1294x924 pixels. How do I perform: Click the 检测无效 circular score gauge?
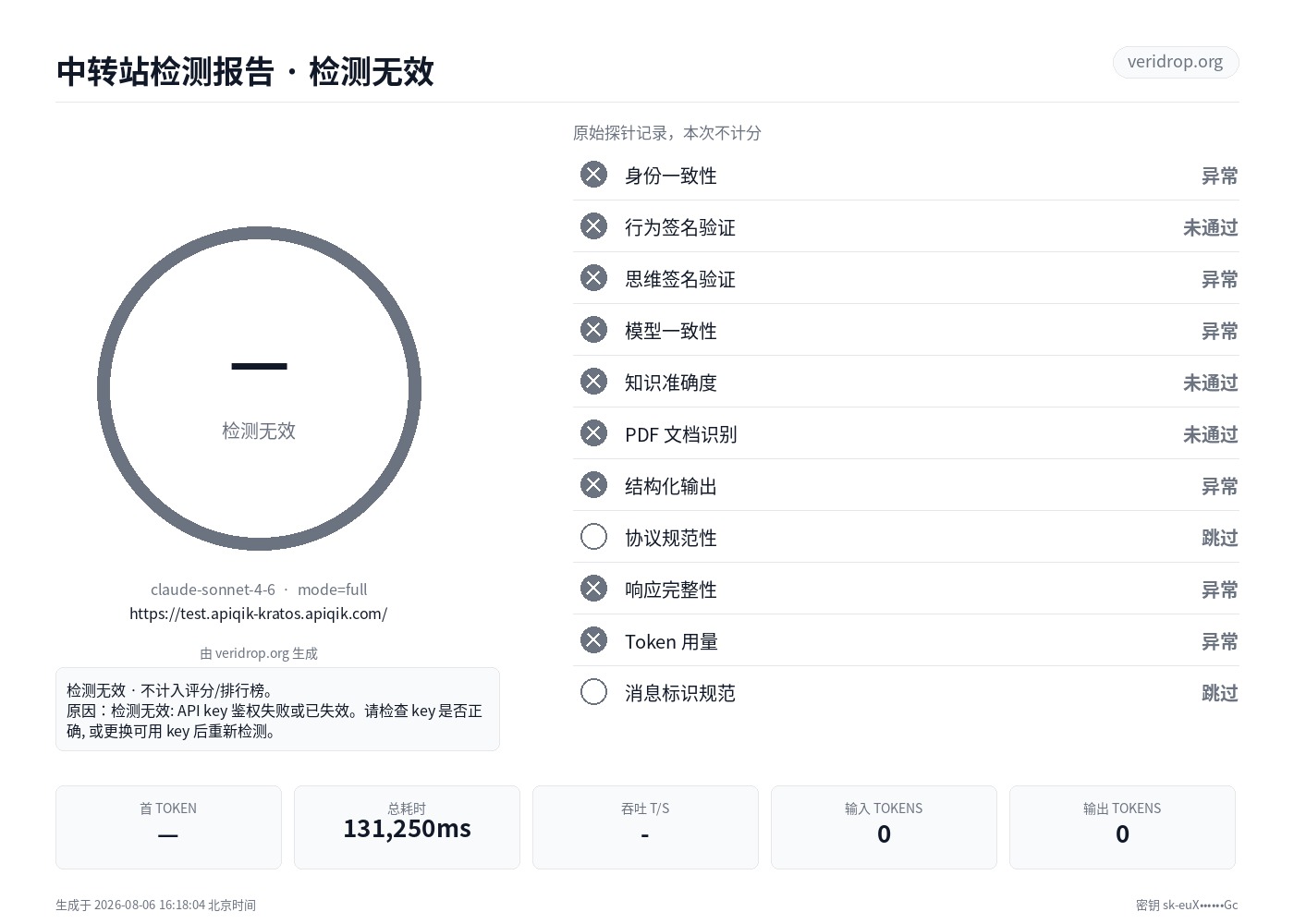point(259,388)
